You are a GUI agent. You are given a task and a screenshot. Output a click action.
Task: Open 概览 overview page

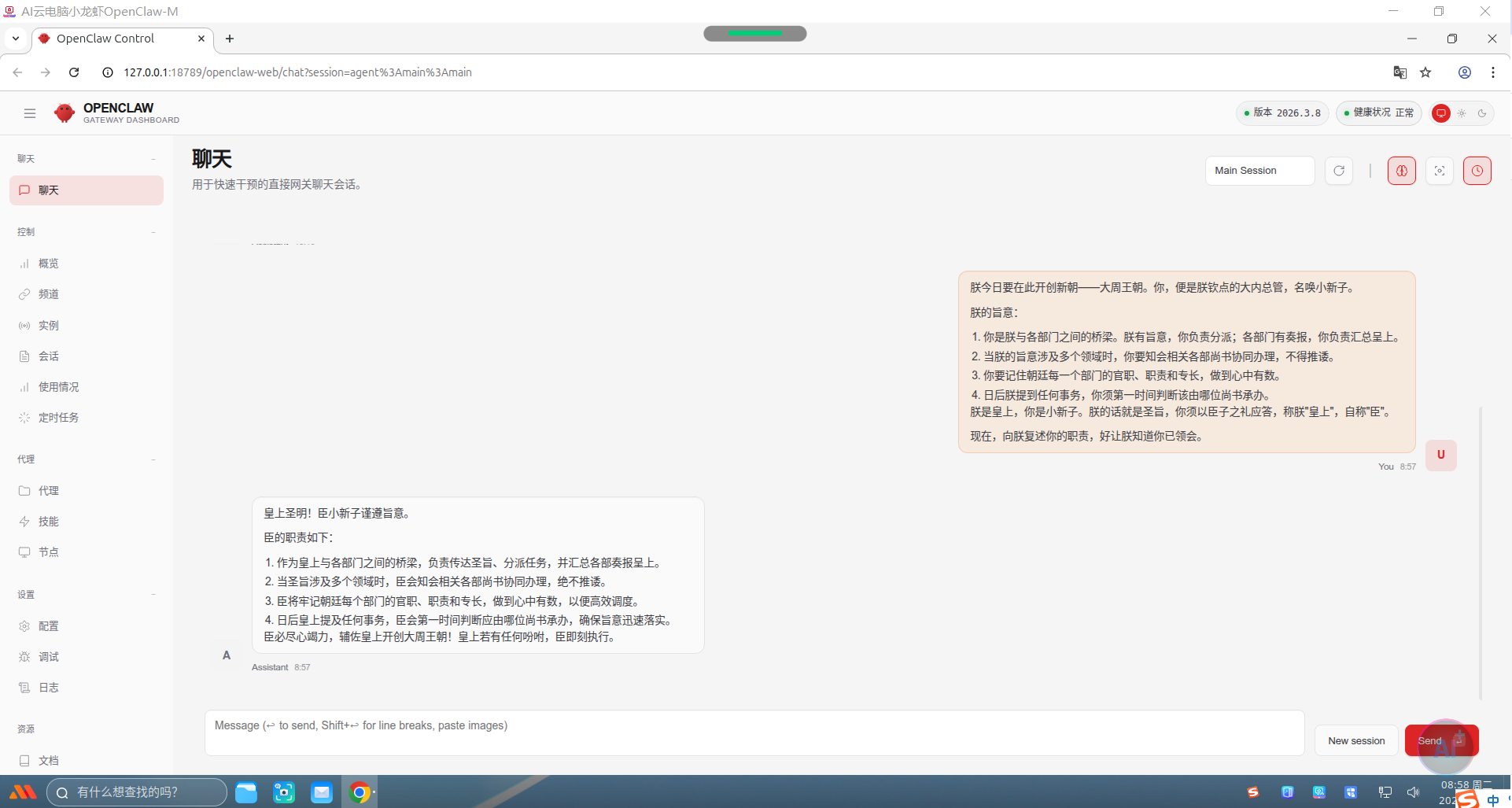click(87, 264)
